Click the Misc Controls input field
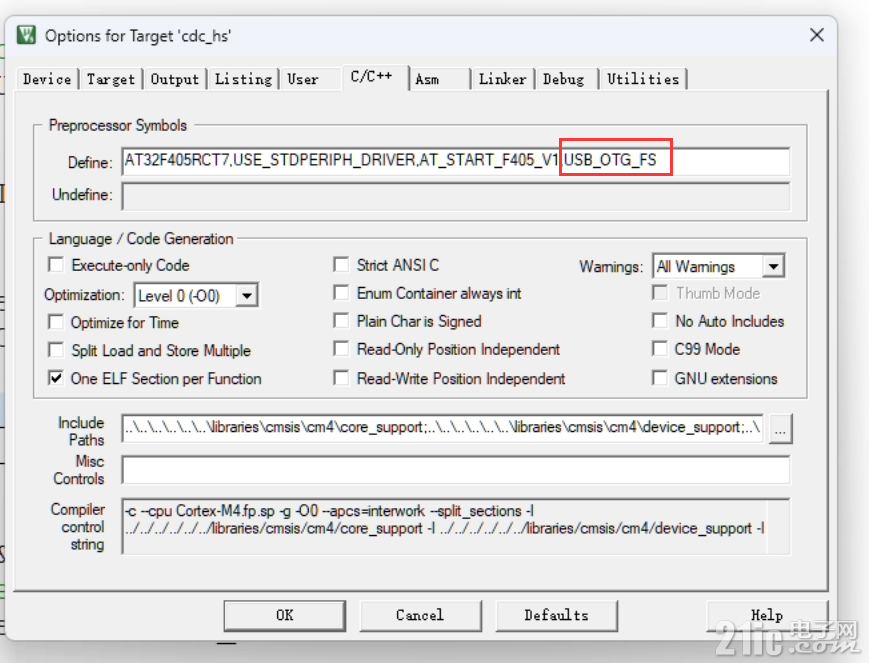 point(456,470)
